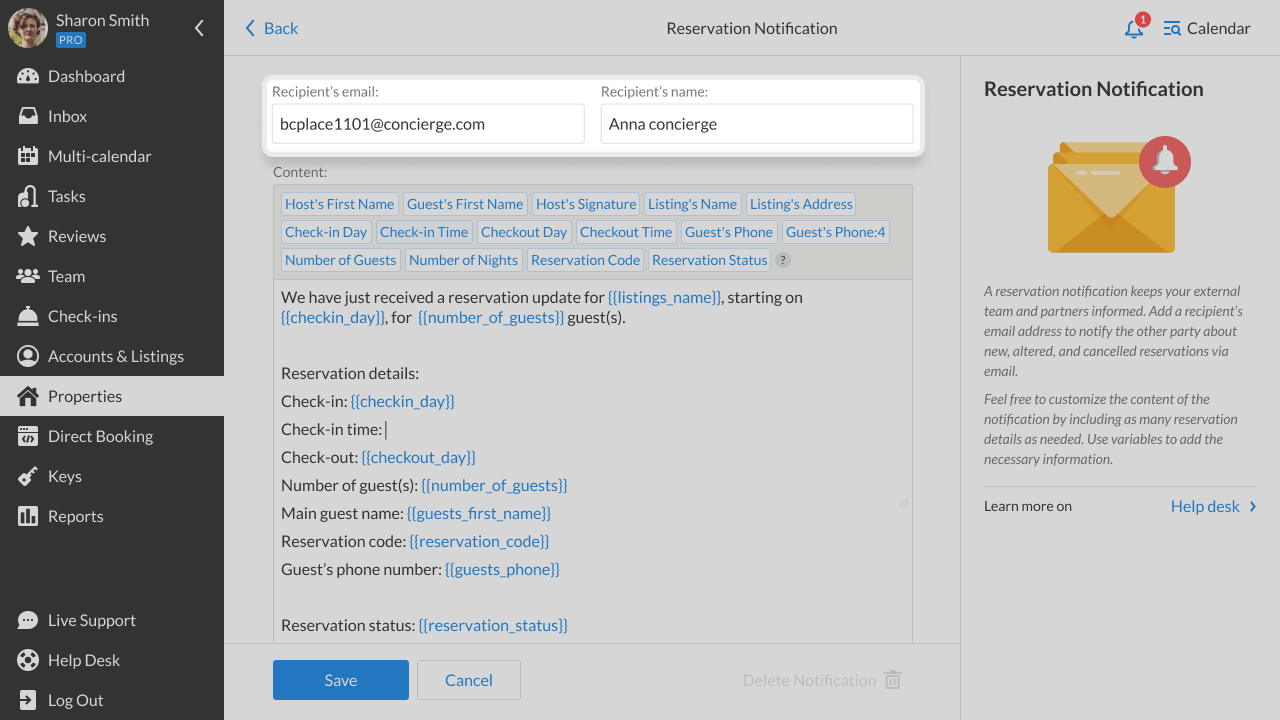Open the Help Desk lifebuoy icon
1280x720 pixels.
(x=28, y=660)
